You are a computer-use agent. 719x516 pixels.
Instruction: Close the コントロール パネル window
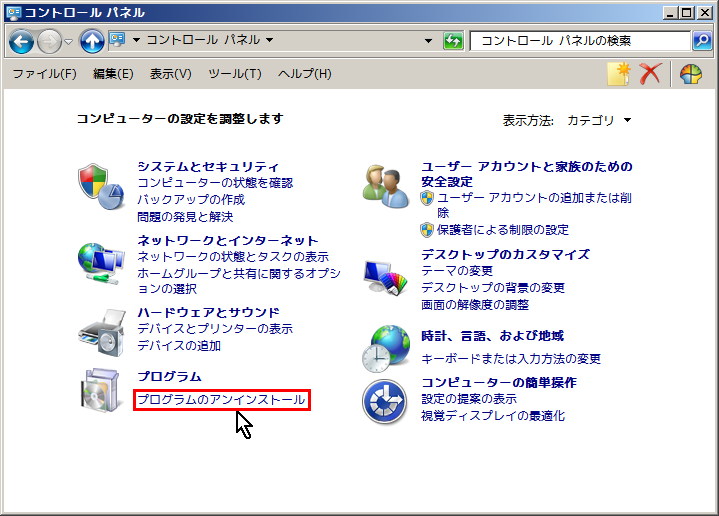tap(705, 12)
